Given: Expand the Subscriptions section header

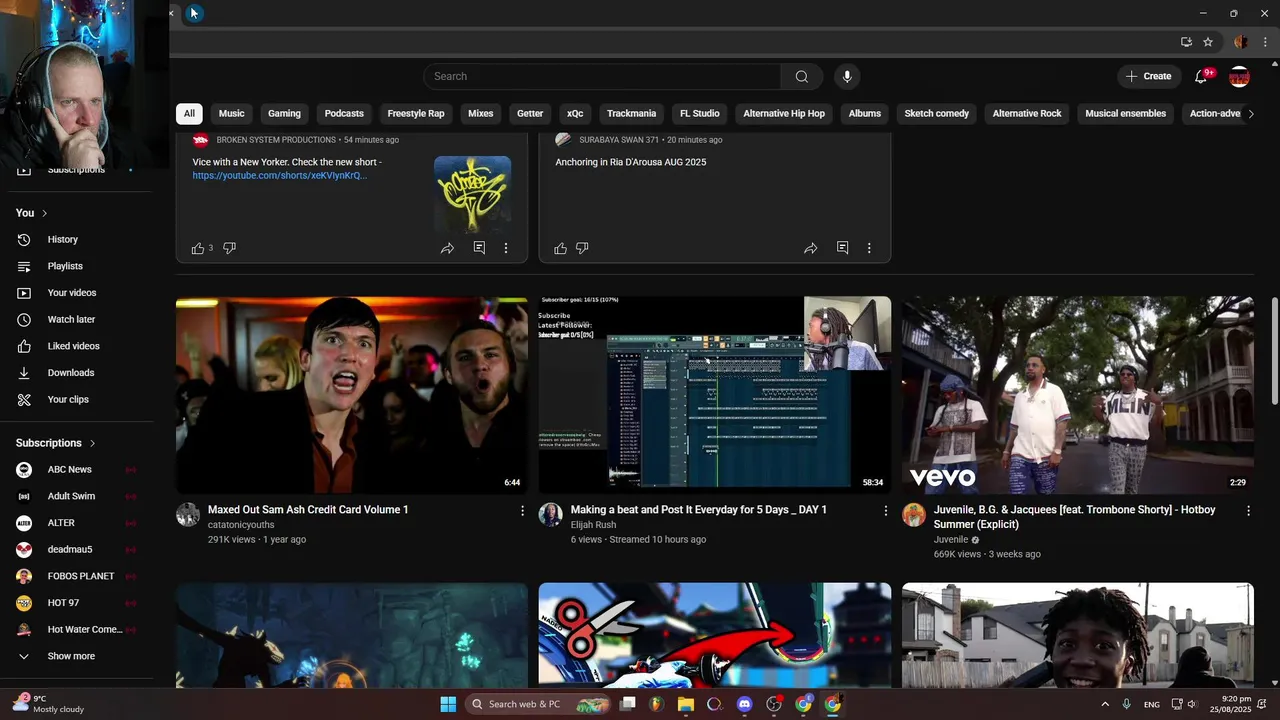Looking at the screenshot, I should pyautogui.click(x=56, y=443).
